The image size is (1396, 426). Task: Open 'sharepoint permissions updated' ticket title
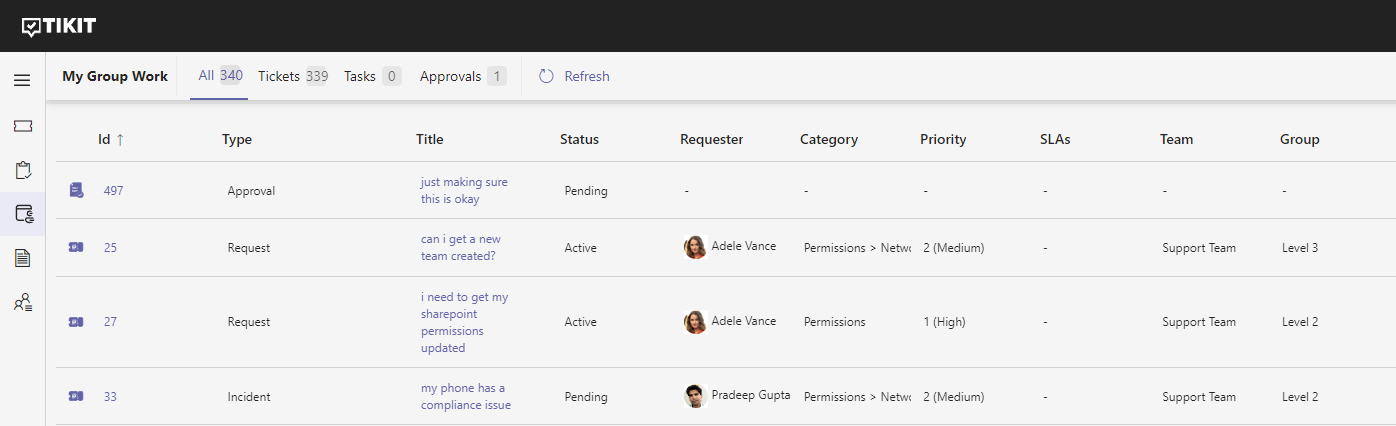click(x=465, y=322)
